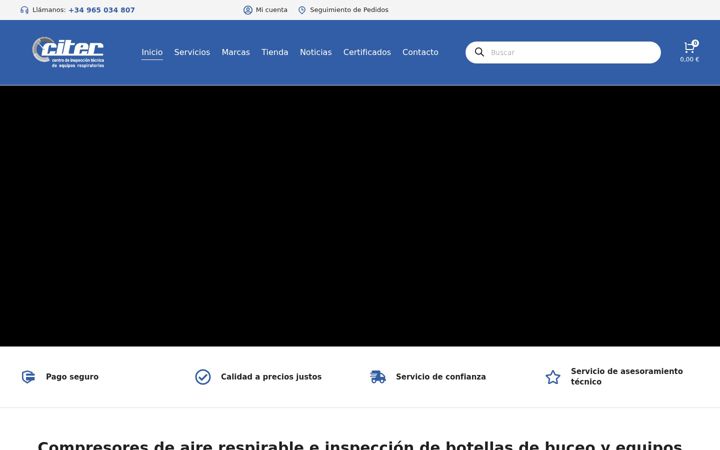Screen dimensions: 720x450
Task: Open the Tienda menu
Action: [x=275, y=52]
